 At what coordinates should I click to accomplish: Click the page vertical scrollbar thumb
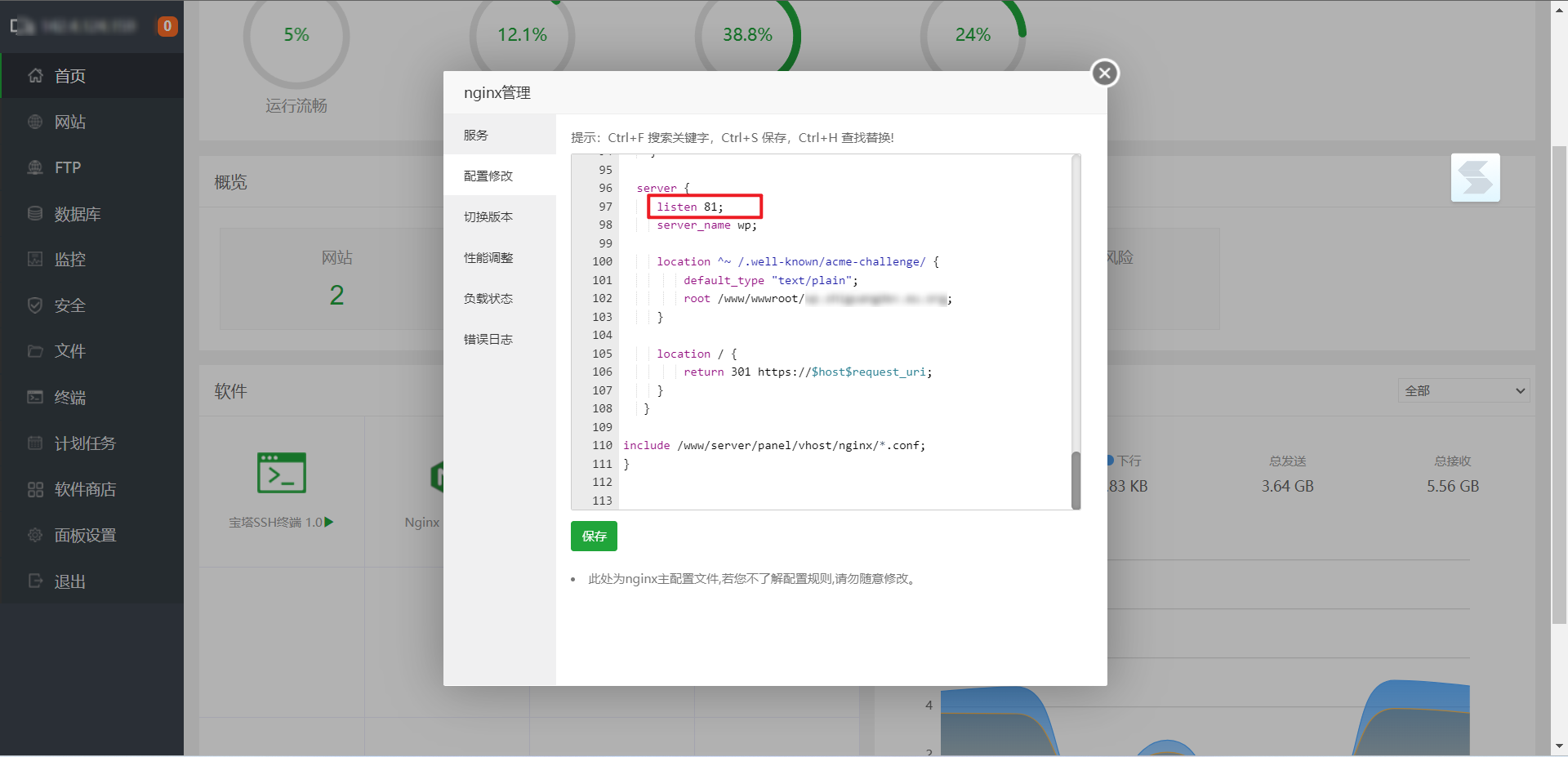(1559, 384)
